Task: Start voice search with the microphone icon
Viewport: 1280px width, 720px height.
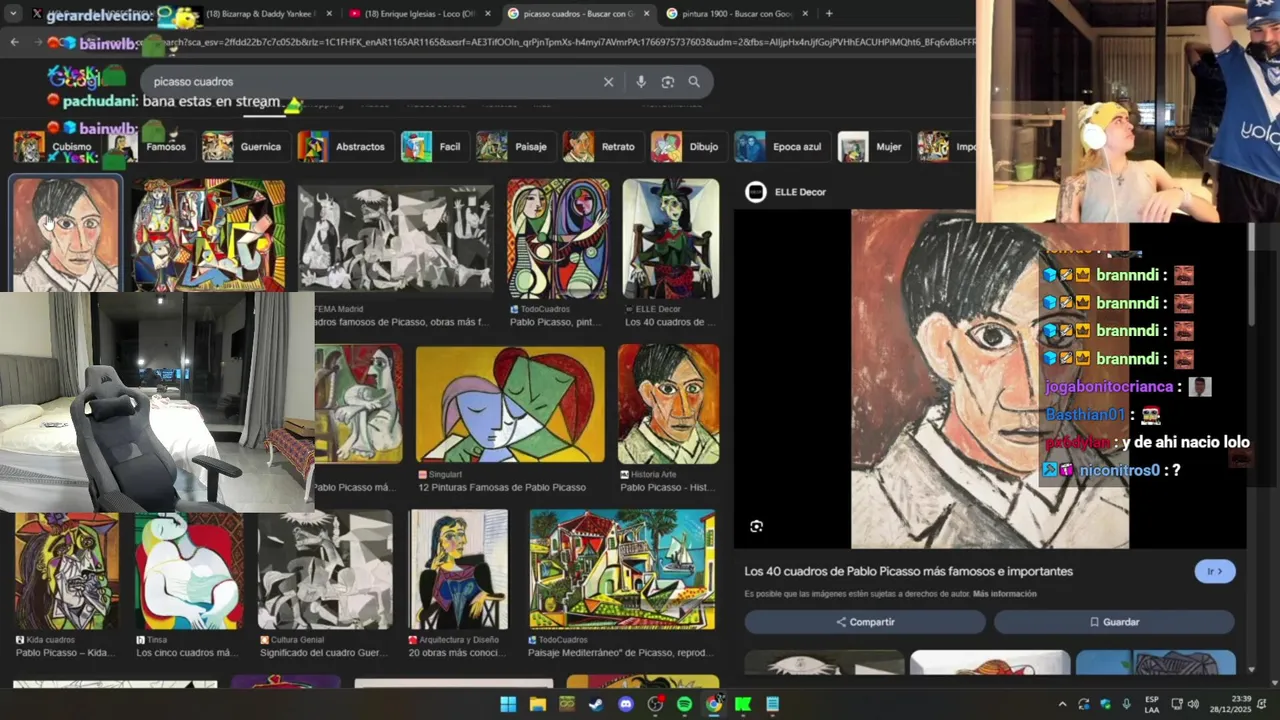Action: (x=641, y=82)
